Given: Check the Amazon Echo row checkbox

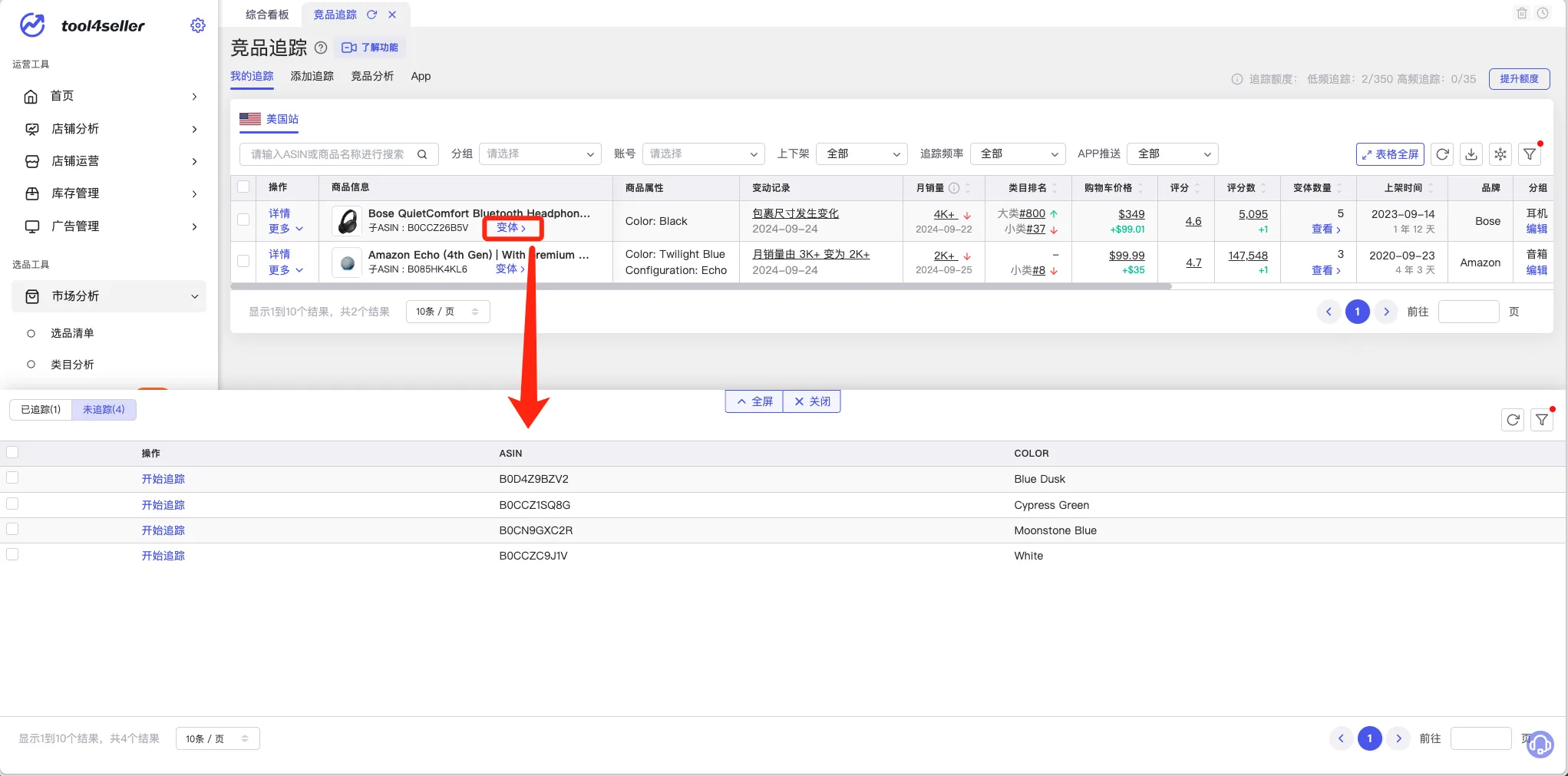Looking at the screenshot, I should [243, 261].
